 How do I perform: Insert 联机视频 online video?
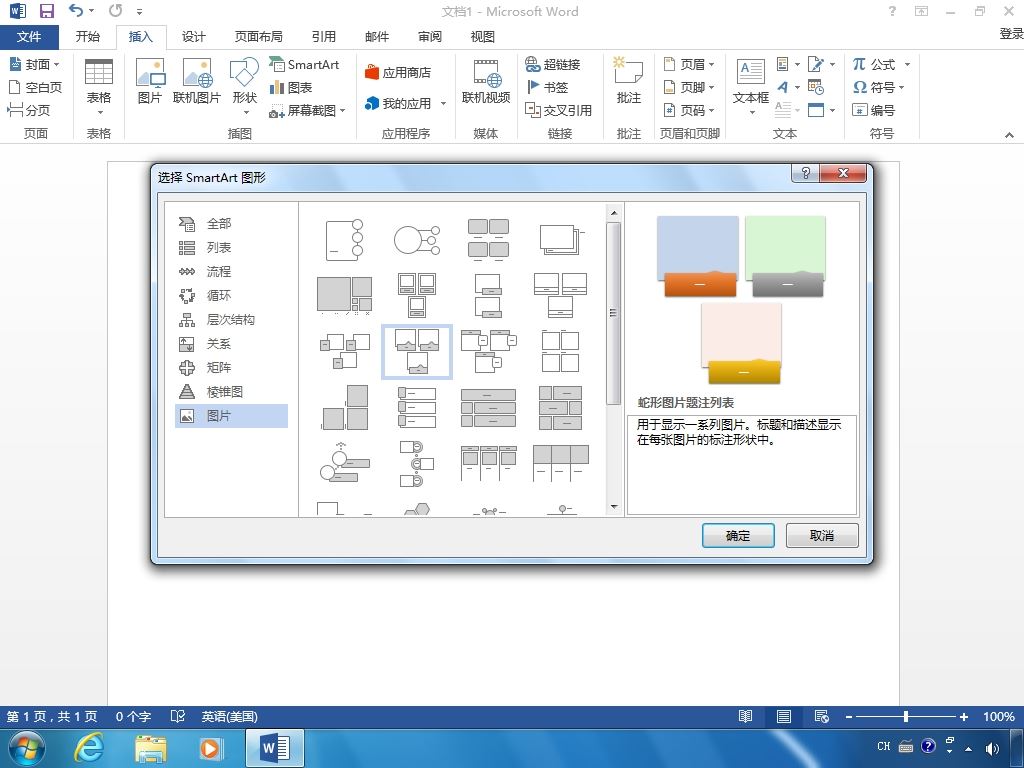point(486,82)
